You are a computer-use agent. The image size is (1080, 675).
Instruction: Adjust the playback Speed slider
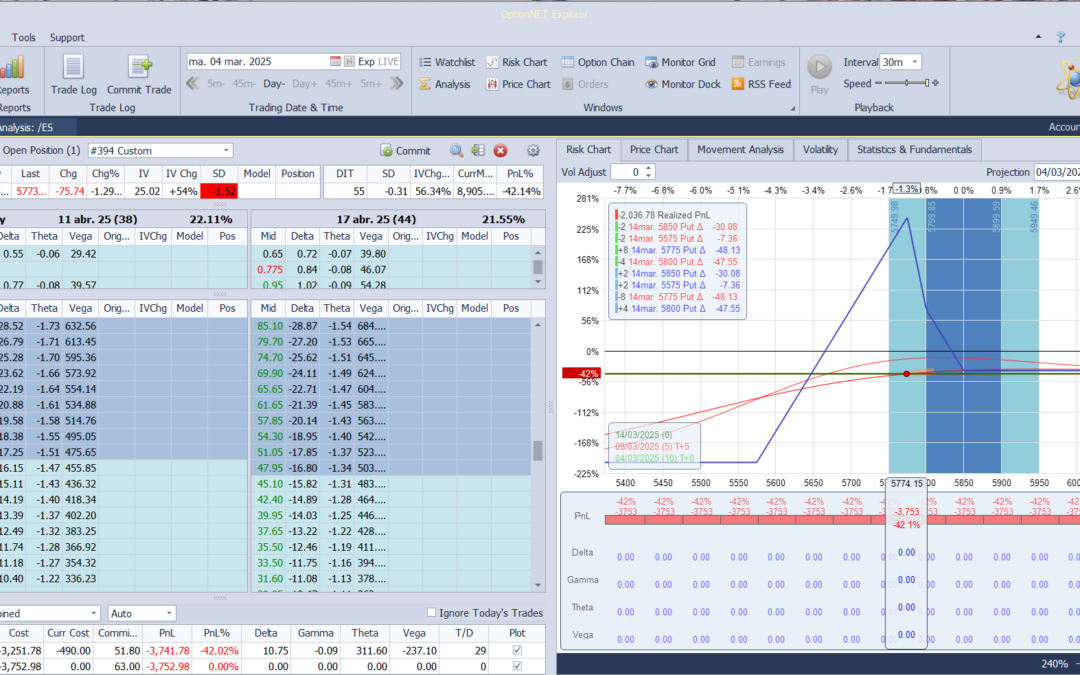point(907,83)
